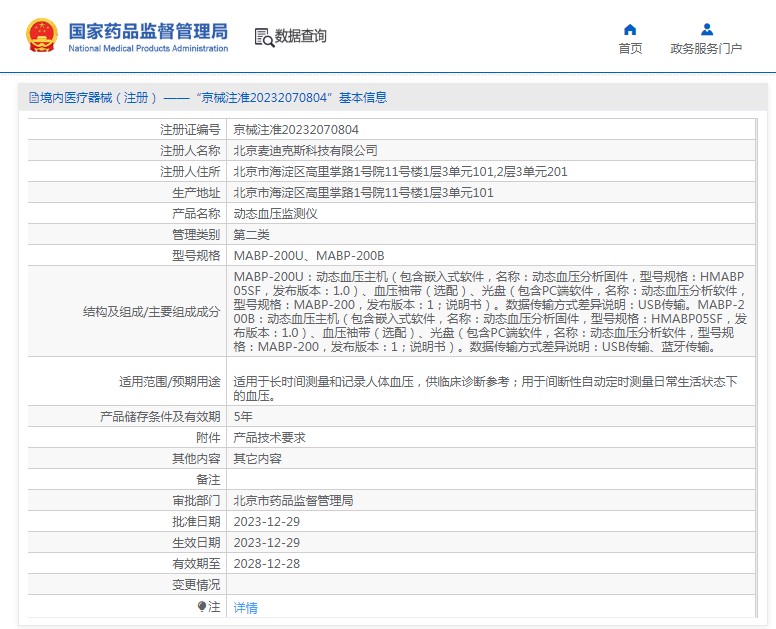Click 国家药品监督管理局 title
This screenshot has height=629, width=776.
tap(148, 31)
